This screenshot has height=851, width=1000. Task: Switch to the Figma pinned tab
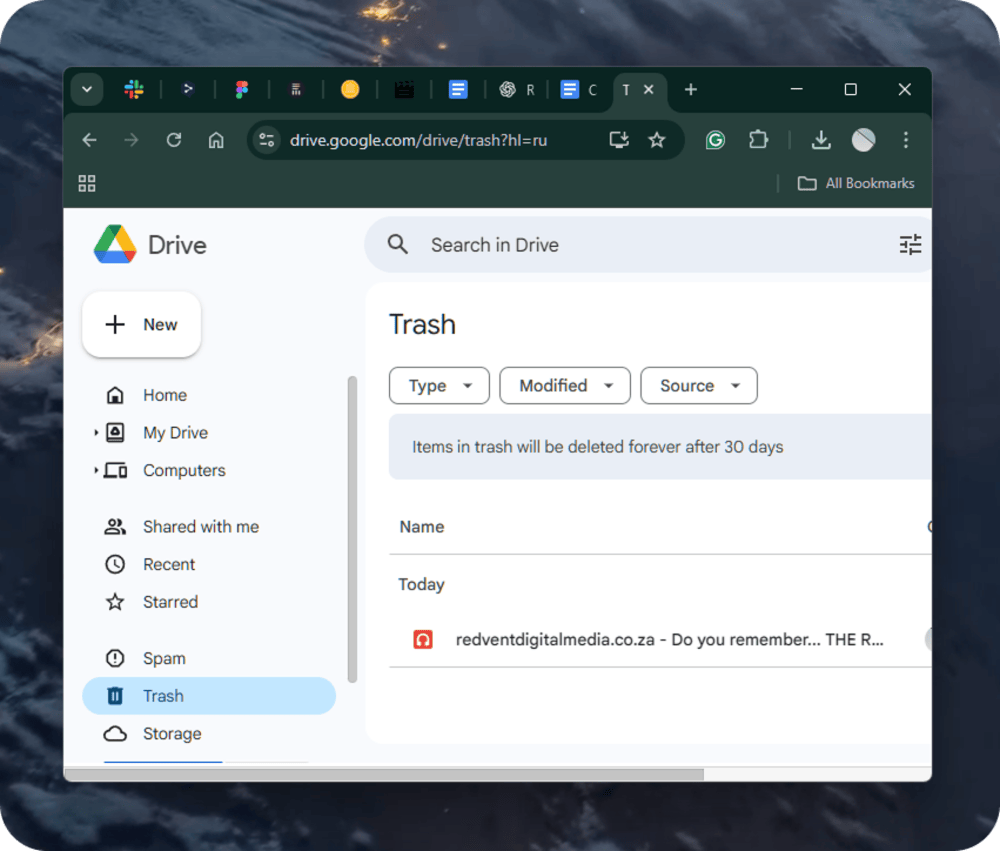242,90
